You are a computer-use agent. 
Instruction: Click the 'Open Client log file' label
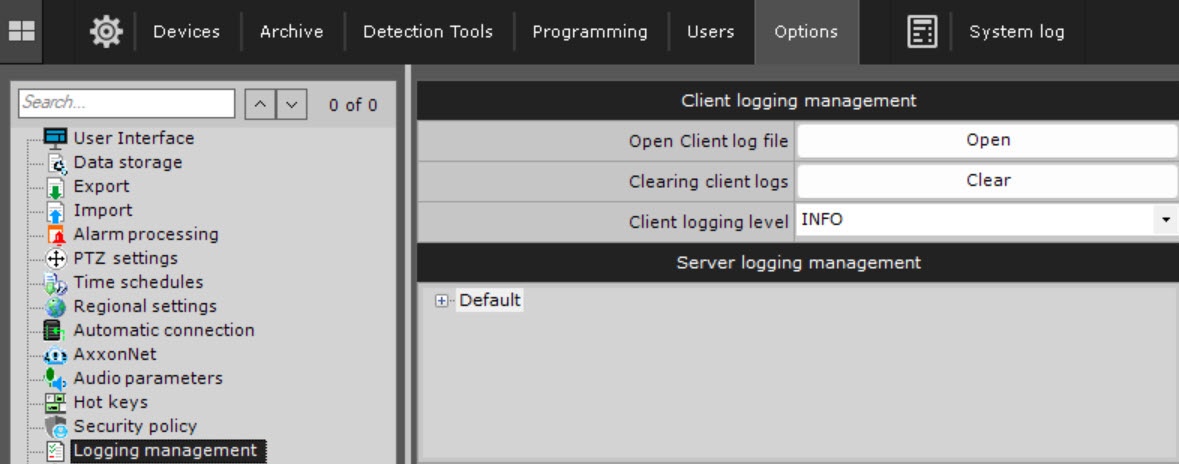[x=708, y=141]
